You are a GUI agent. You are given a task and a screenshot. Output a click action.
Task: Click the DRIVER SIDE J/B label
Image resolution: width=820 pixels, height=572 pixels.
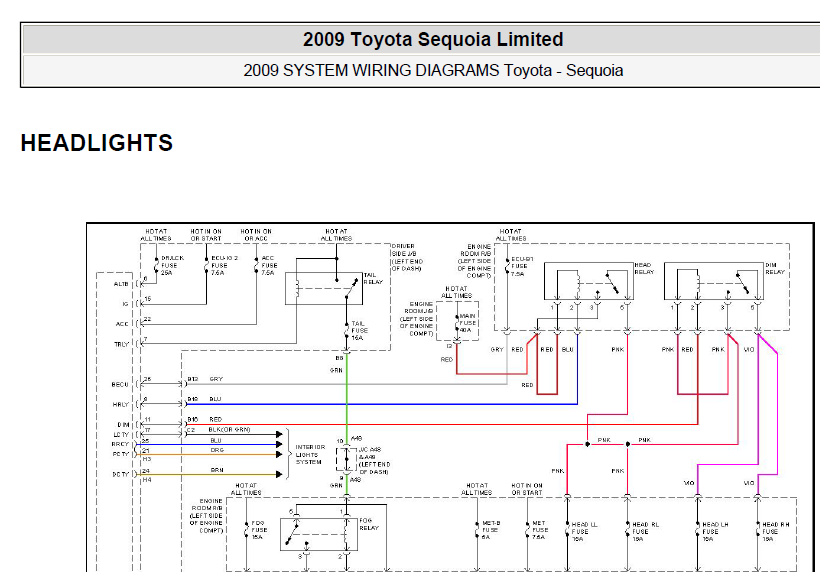click(407, 257)
